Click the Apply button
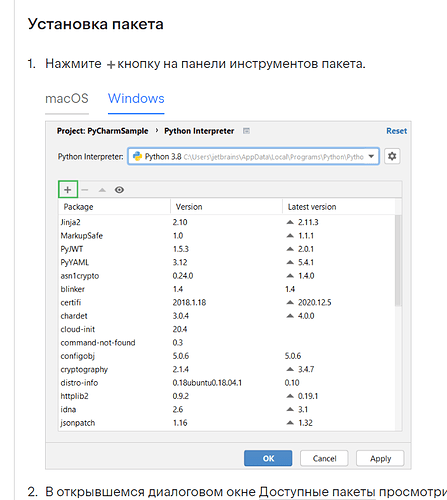The height and width of the screenshot is (500, 447). click(x=380, y=458)
